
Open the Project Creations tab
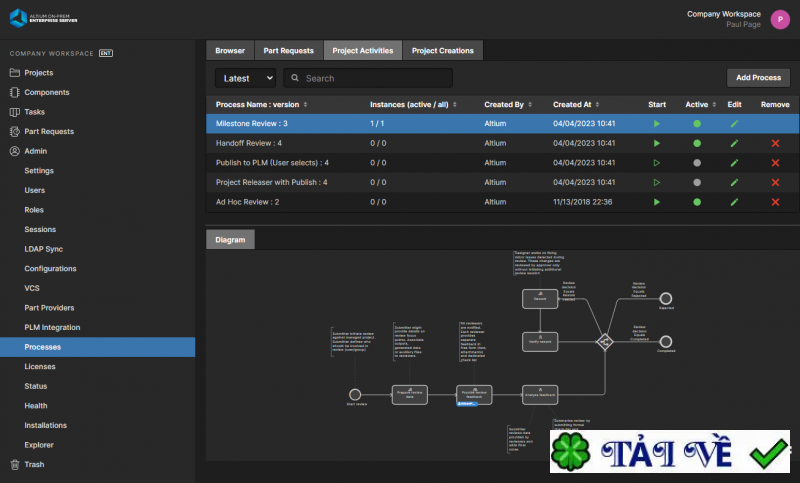[443, 50]
